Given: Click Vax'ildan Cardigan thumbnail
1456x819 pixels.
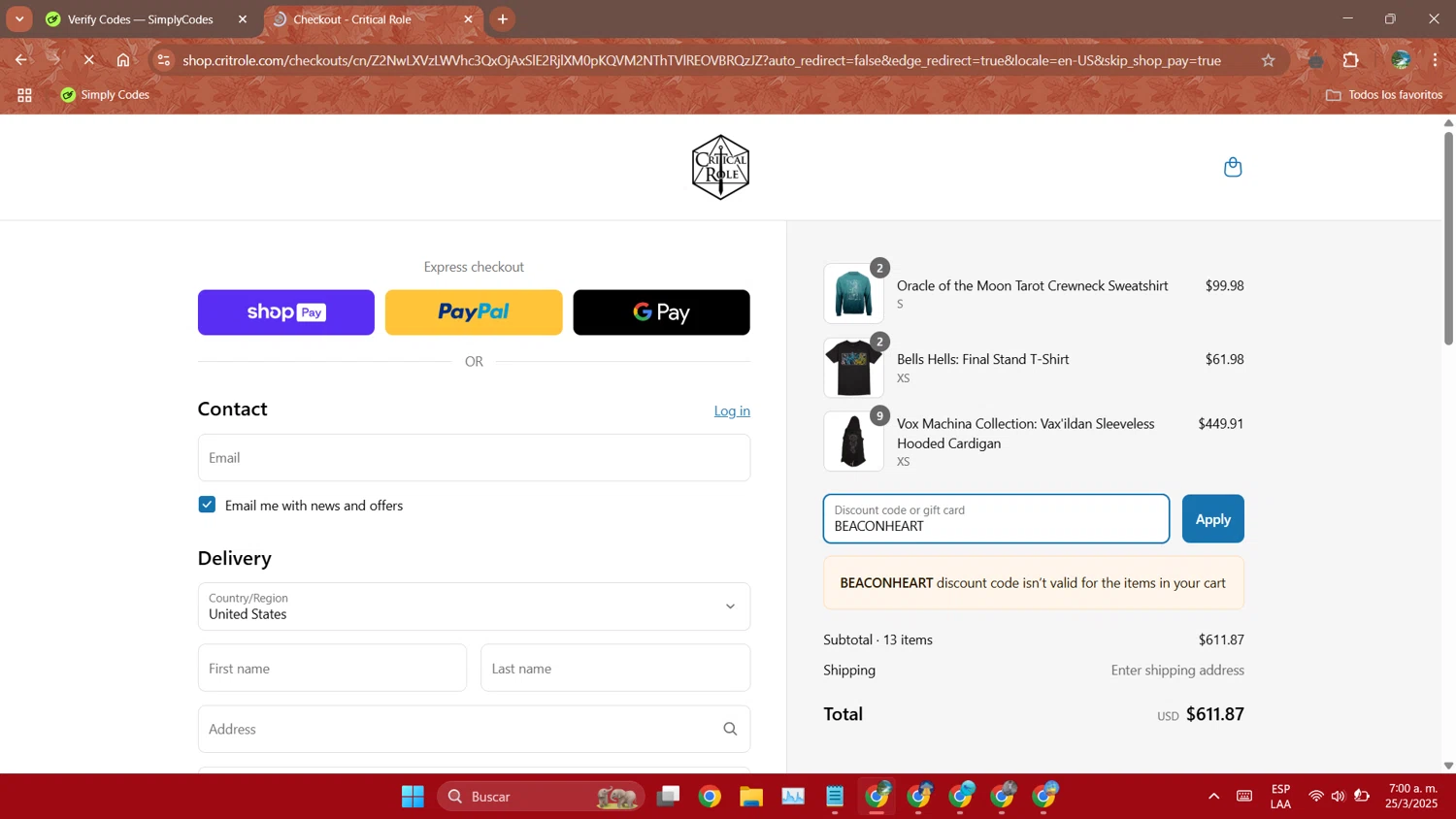Looking at the screenshot, I should click(x=853, y=442).
